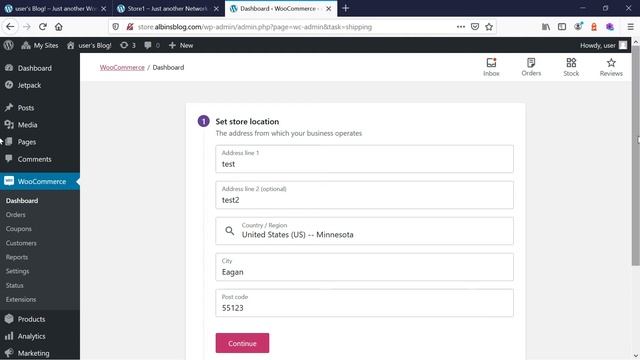
Task: Close the Store1 browser tab
Action: click(x=216, y=9)
